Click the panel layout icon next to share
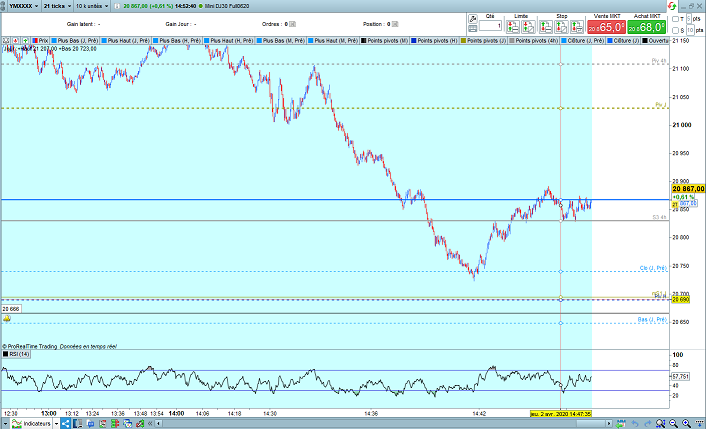This screenshot has height=429, width=706. pos(78,424)
